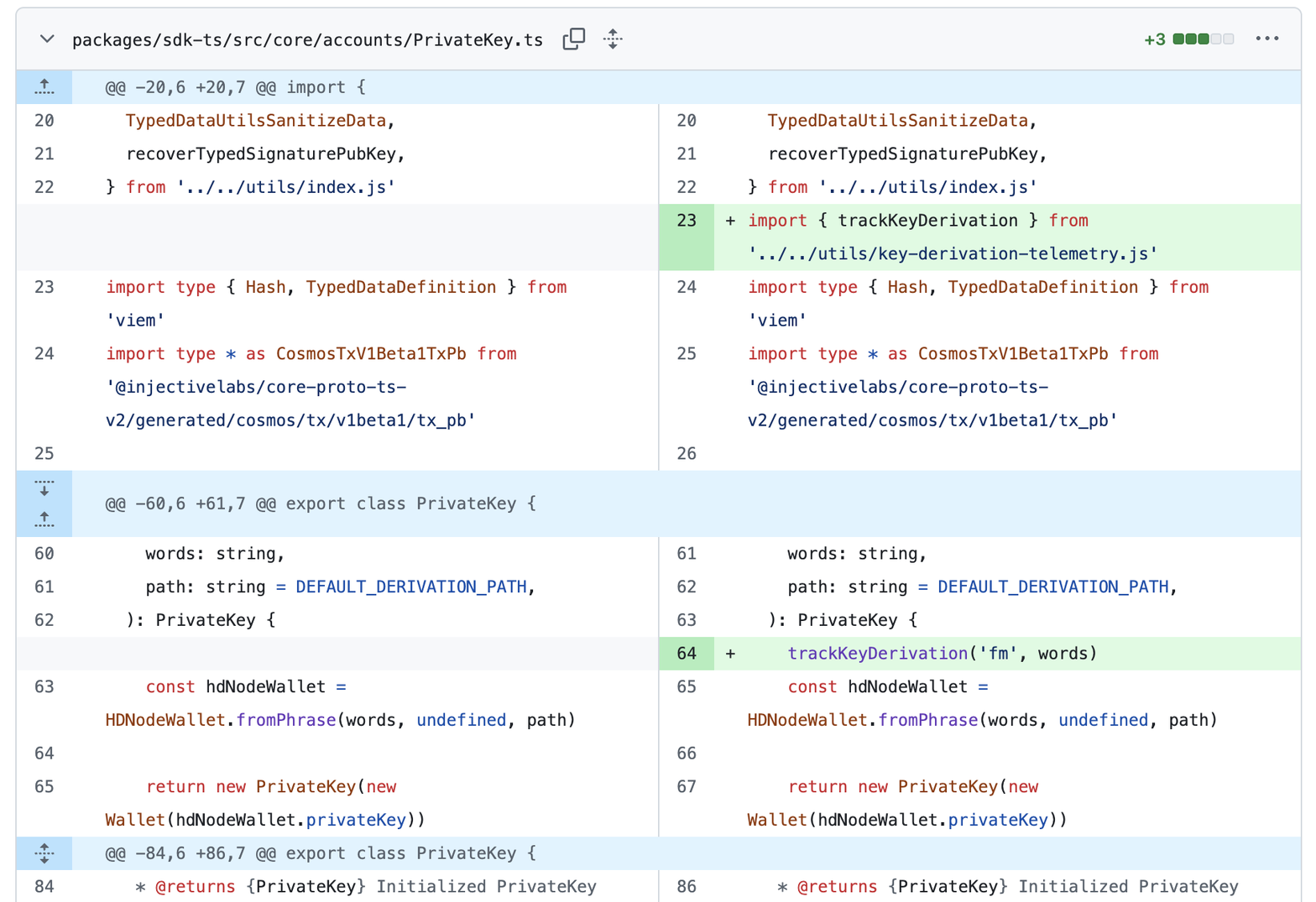Click the +3 diffstat color blocks

point(1204,39)
